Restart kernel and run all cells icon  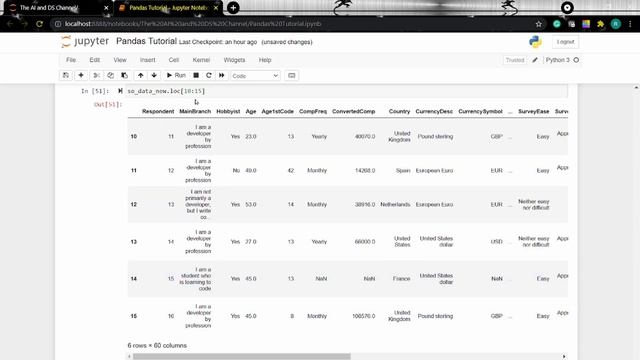pyautogui.click(x=222, y=76)
